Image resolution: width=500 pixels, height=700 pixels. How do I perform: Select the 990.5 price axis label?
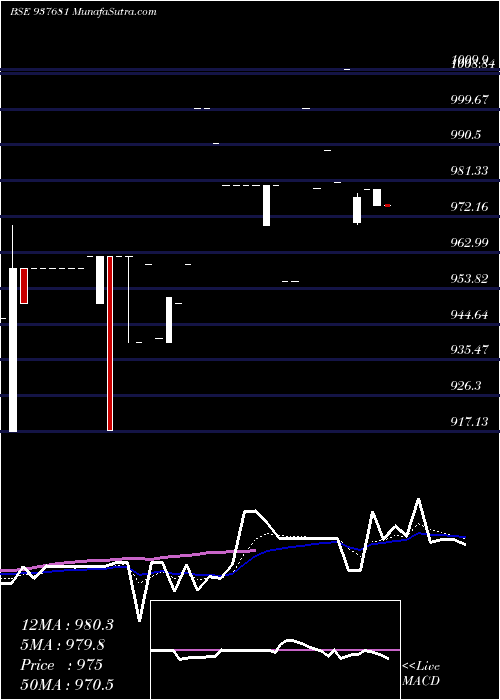tap(466, 135)
